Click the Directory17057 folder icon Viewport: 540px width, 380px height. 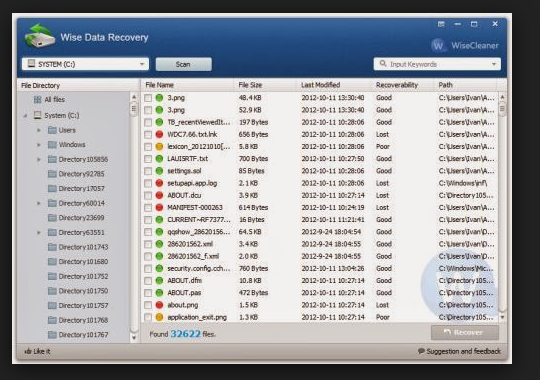pos(52,188)
